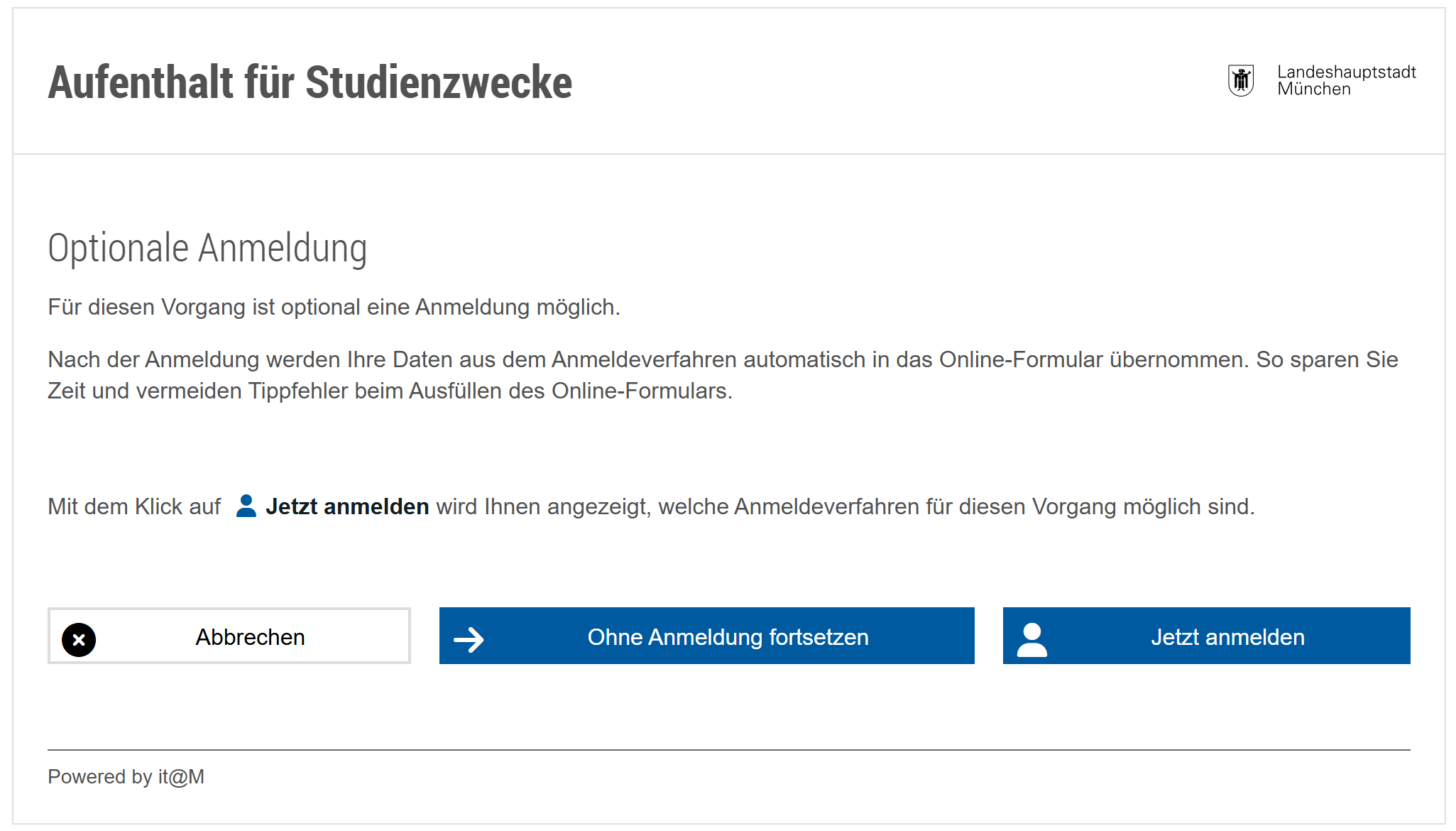Click the black X icon on Abbrechen

click(79, 639)
